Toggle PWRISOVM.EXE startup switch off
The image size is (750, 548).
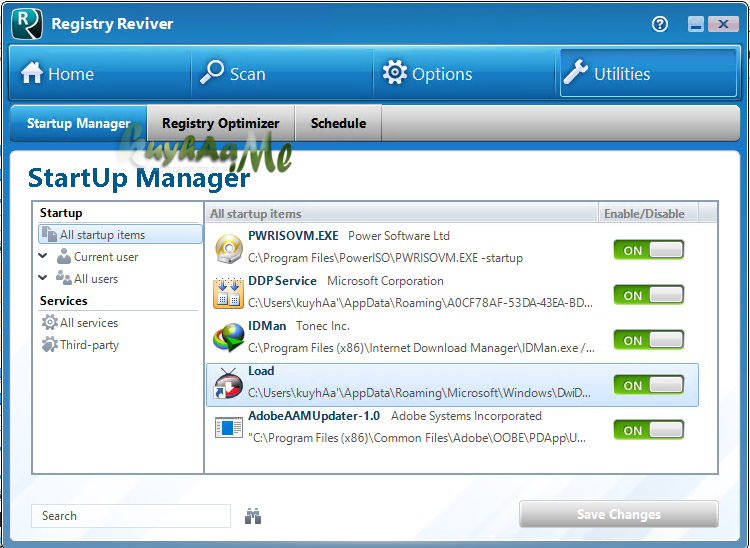[649, 250]
